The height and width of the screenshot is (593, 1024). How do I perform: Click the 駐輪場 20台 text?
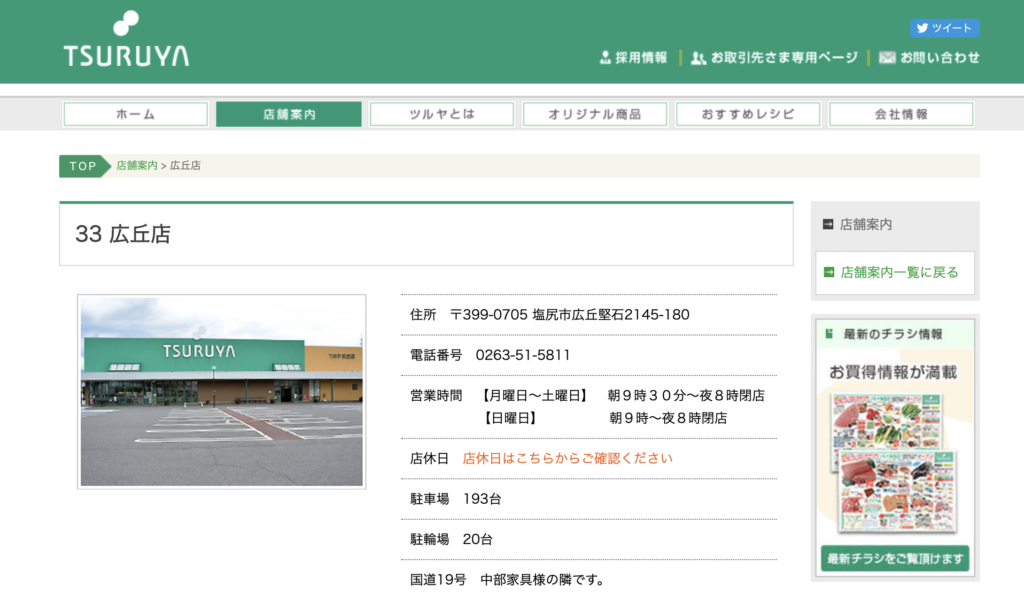pyautogui.click(x=451, y=539)
